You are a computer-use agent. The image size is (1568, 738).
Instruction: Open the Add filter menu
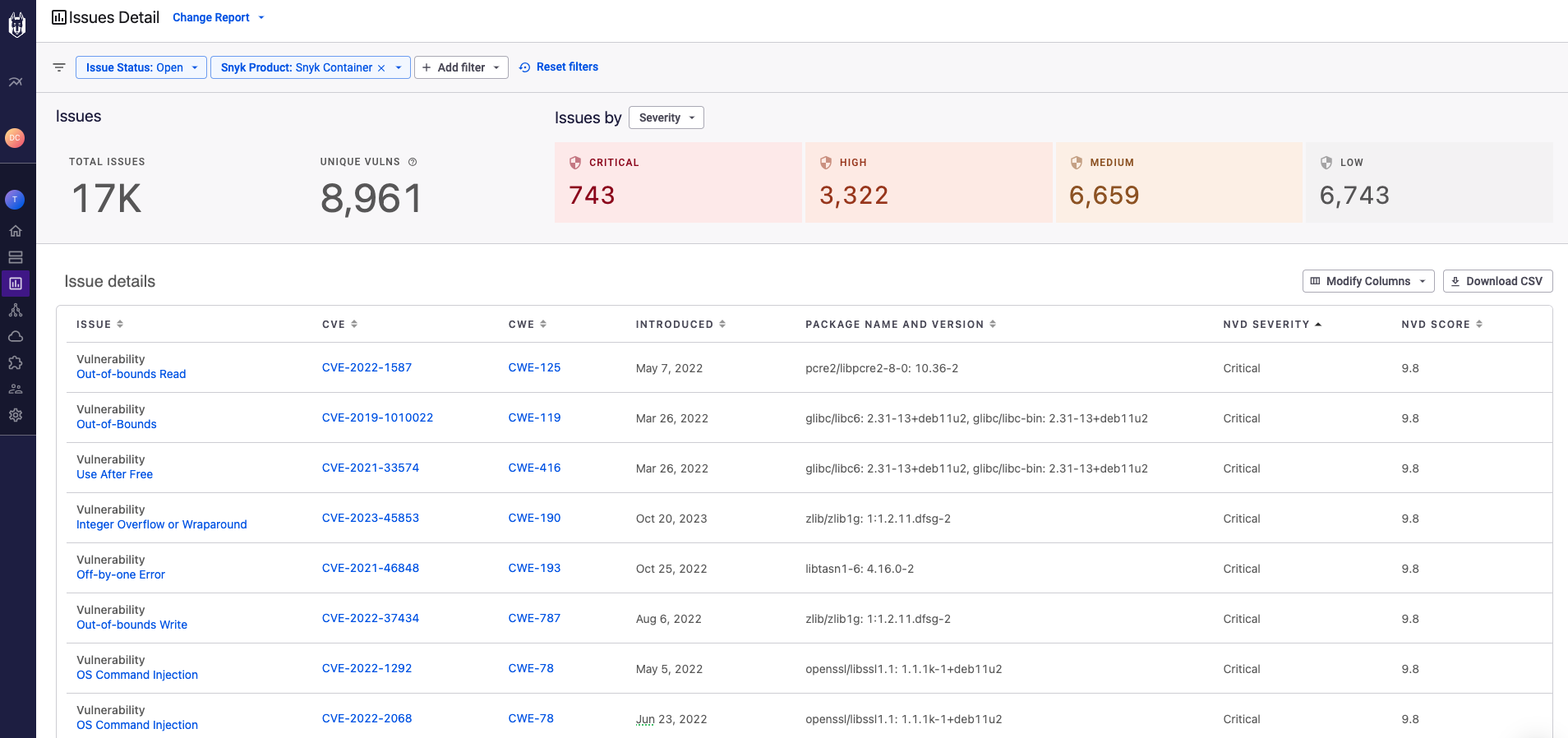[x=460, y=67]
